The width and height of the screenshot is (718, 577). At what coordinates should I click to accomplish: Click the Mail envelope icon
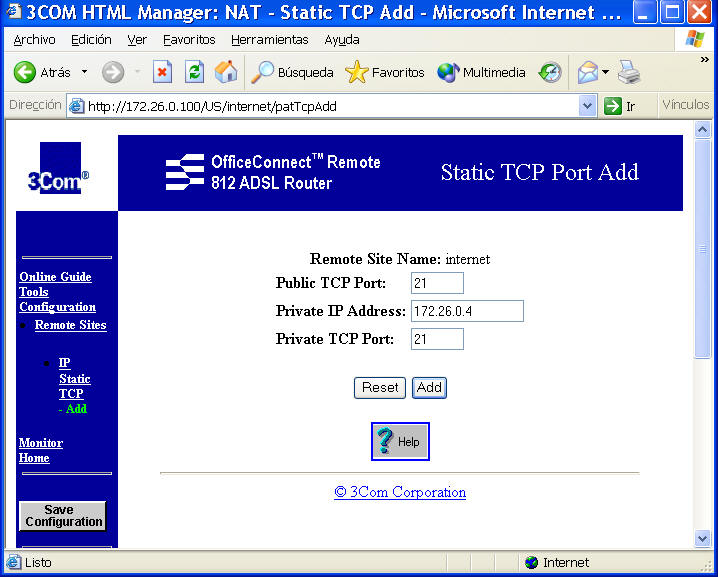[x=588, y=72]
